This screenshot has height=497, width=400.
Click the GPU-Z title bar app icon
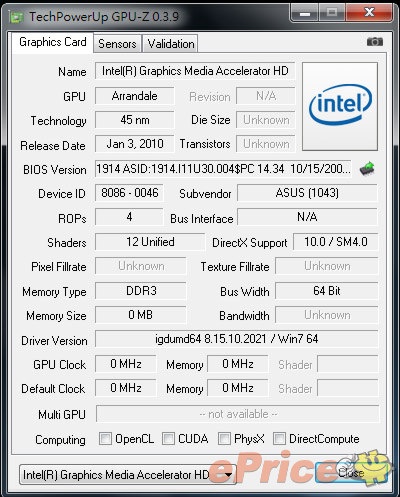click(16, 17)
